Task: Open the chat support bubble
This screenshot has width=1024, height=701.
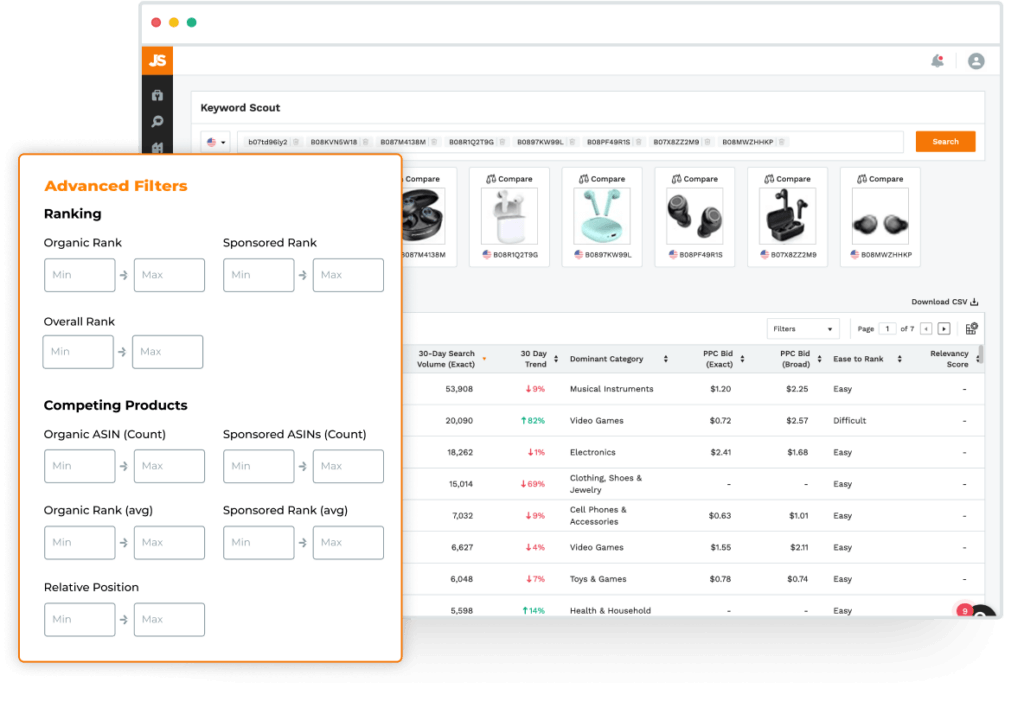Action: click(x=982, y=613)
